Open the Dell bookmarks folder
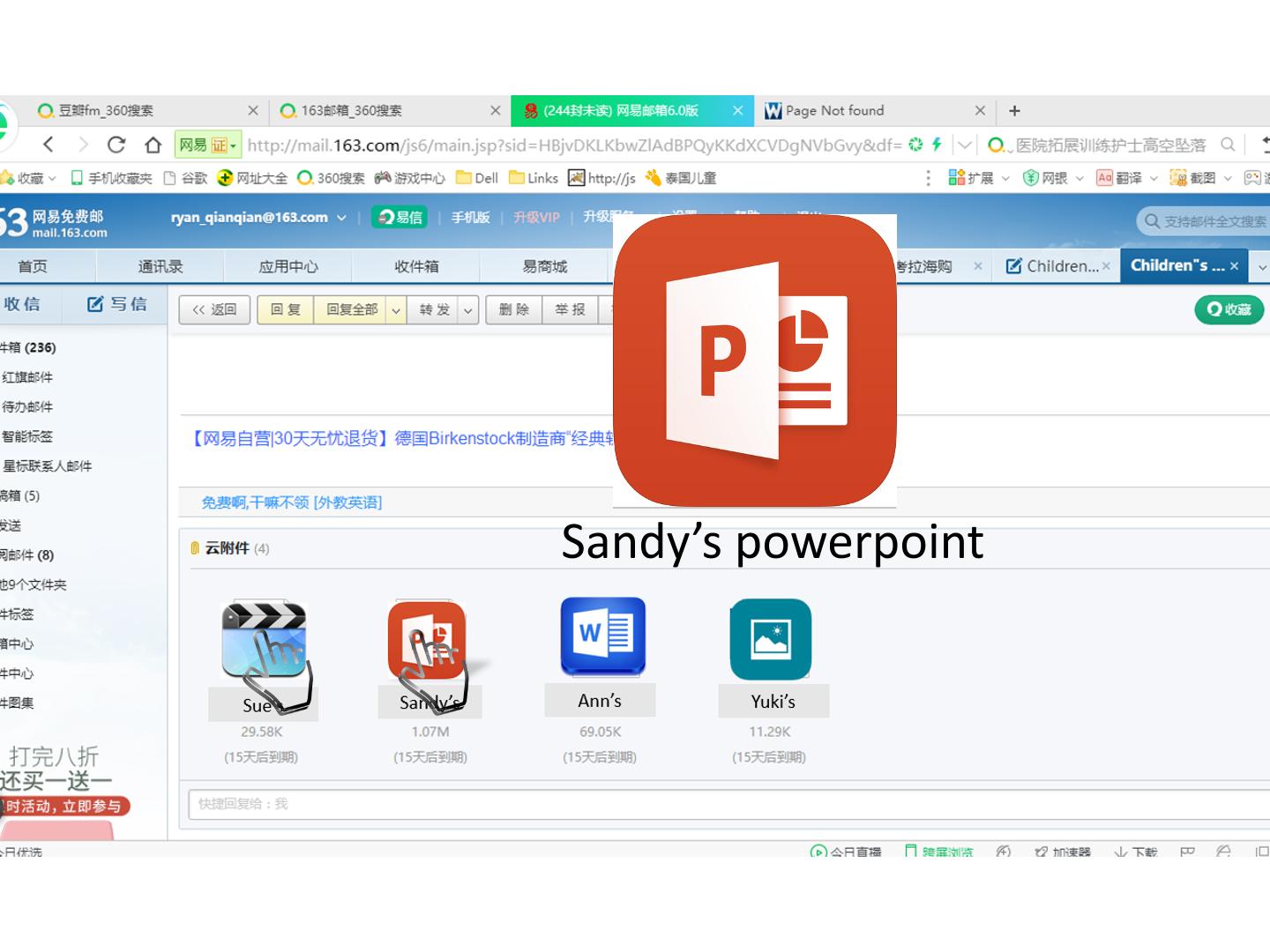1270x952 pixels. tap(477, 178)
